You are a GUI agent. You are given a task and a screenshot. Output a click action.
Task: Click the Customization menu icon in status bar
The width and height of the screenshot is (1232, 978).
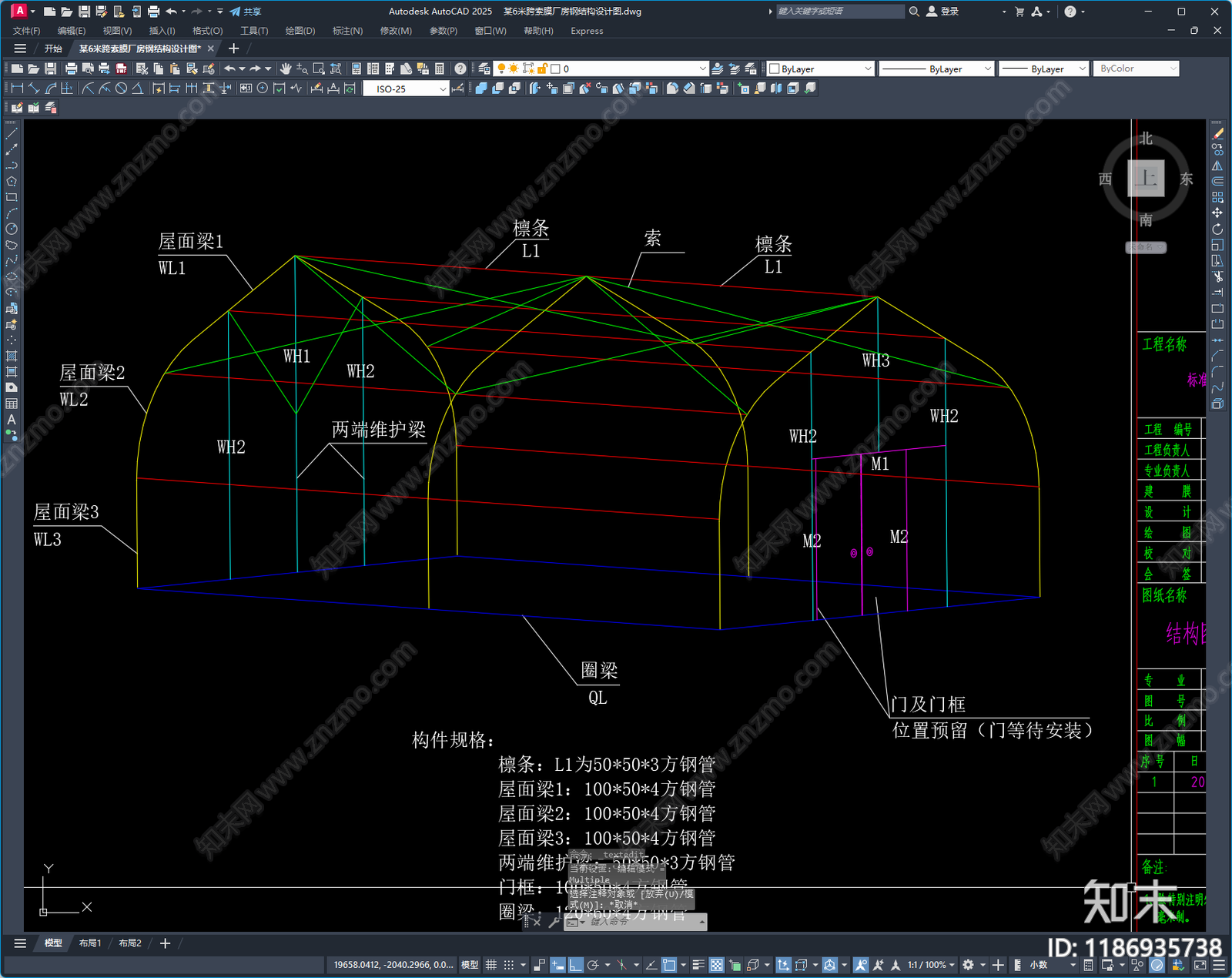point(1219,965)
